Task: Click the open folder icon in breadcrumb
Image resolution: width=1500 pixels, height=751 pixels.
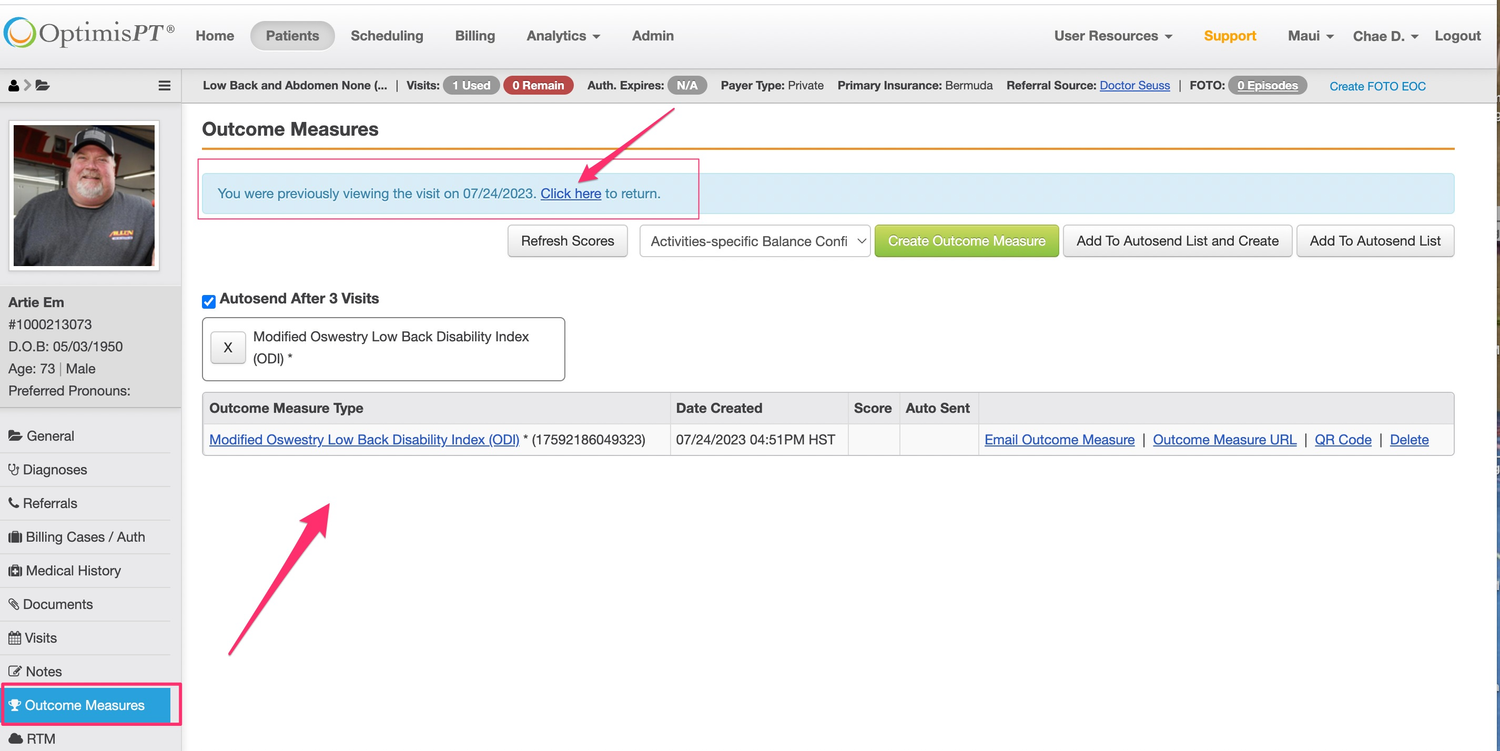Action: coord(42,86)
